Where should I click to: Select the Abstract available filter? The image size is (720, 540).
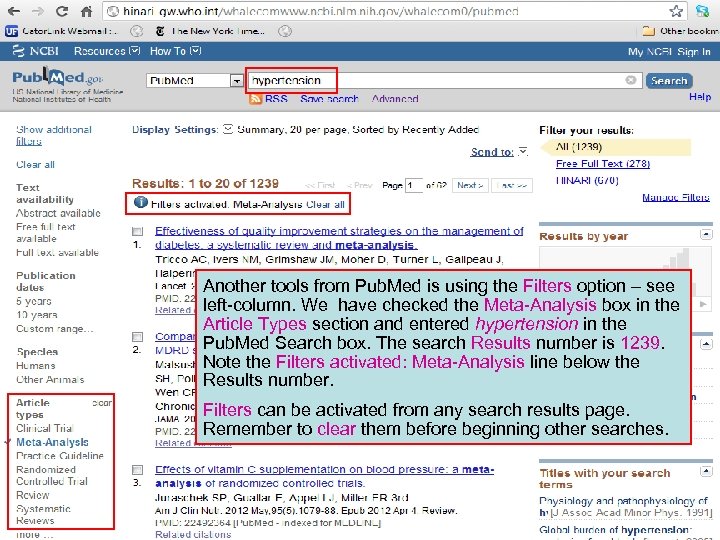(58, 213)
